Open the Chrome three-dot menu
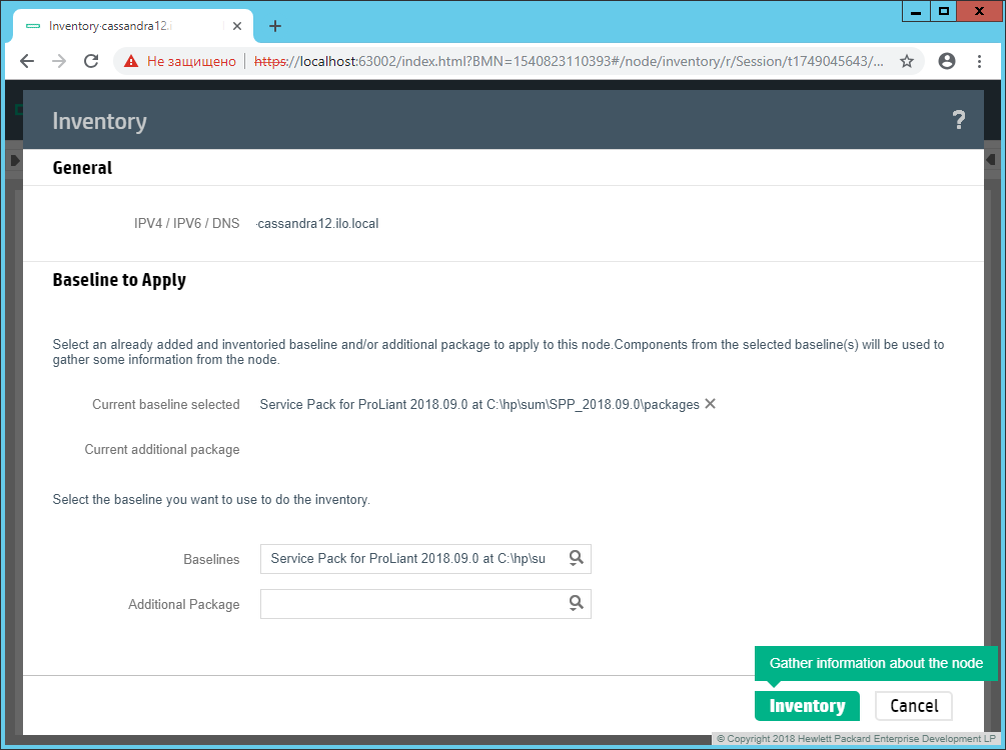The height and width of the screenshot is (750, 1006). tap(981, 61)
